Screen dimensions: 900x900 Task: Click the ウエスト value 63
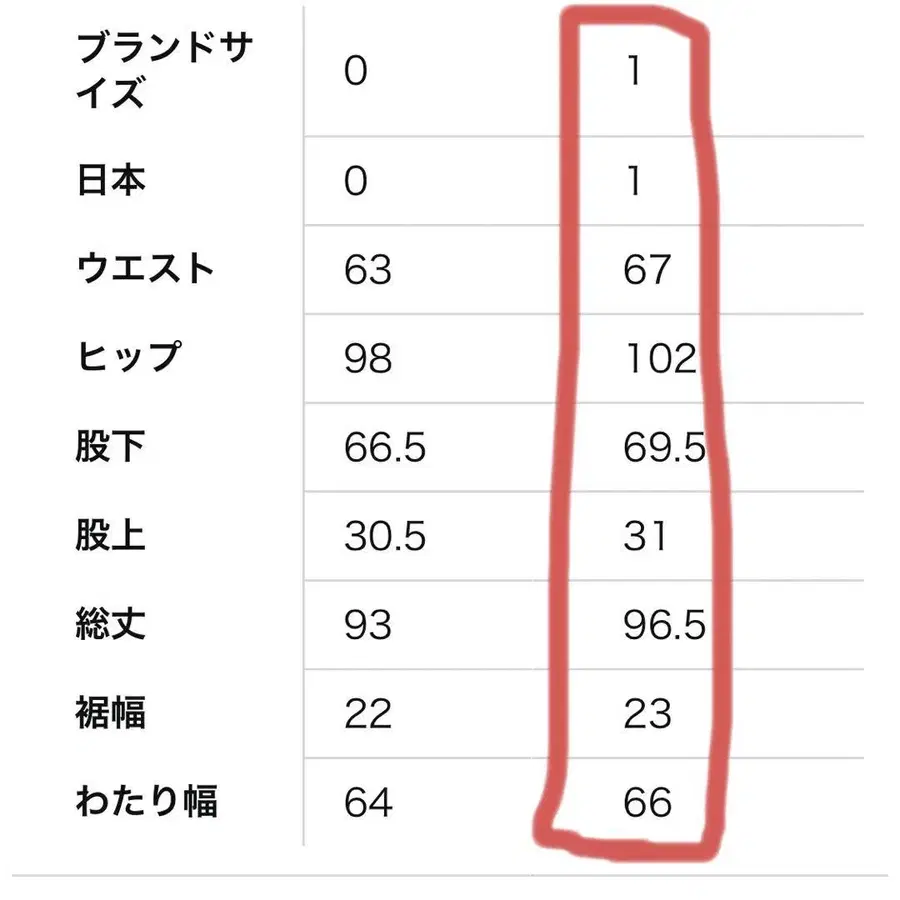point(367,270)
